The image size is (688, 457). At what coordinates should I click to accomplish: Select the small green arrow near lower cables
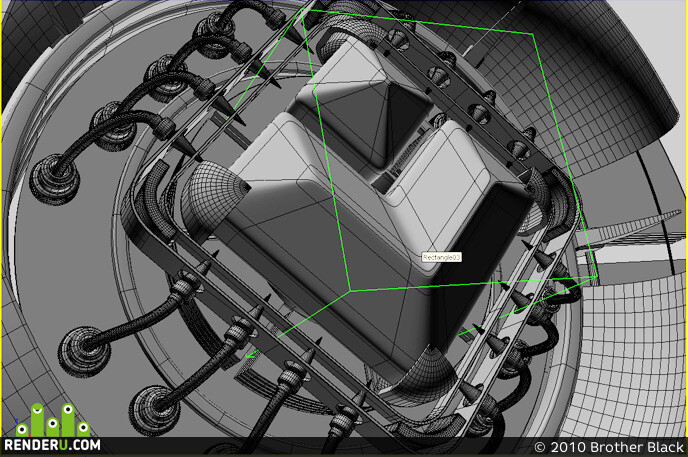(251, 354)
